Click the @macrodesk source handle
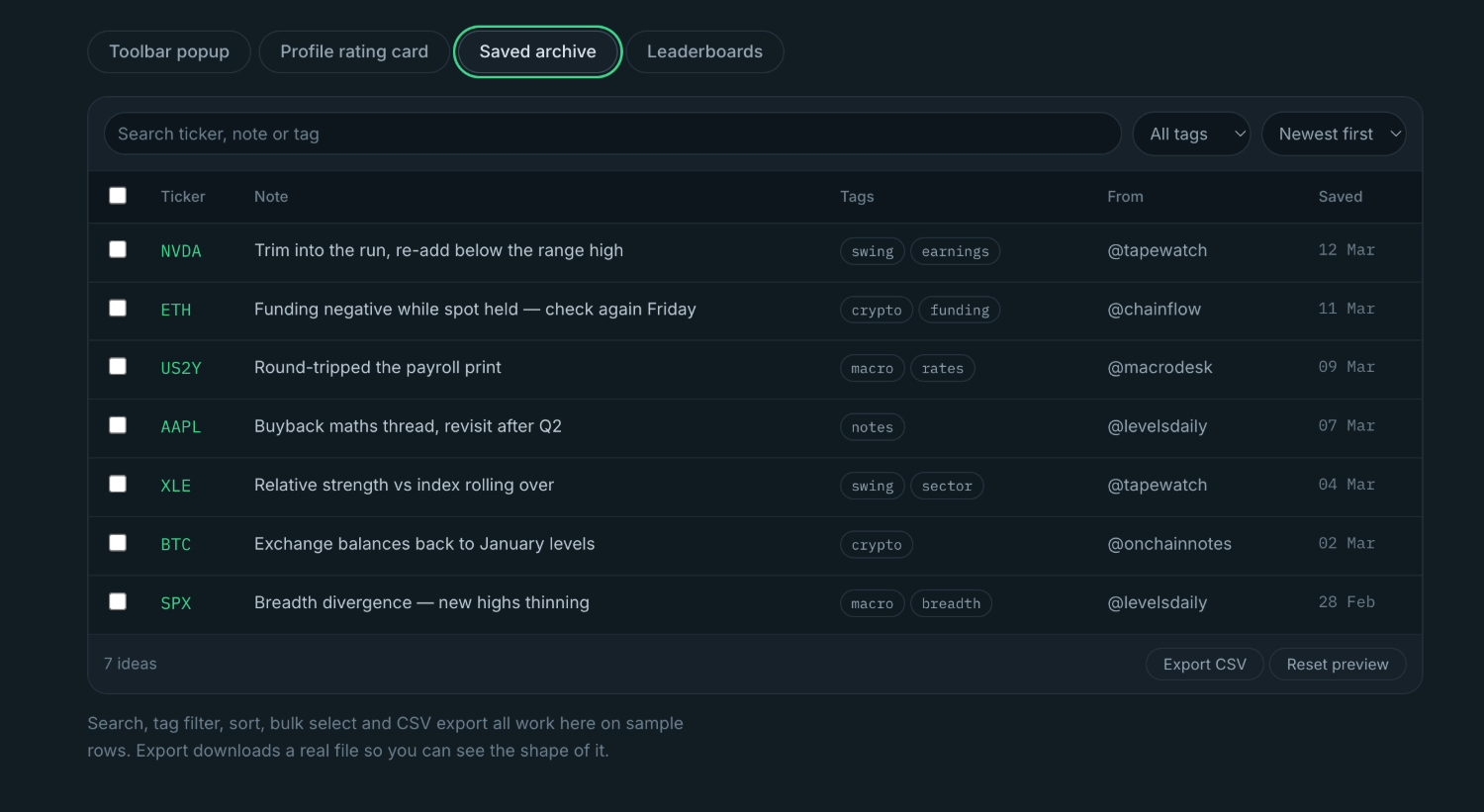Image resolution: width=1484 pixels, height=812 pixels. coord(1160,368)
